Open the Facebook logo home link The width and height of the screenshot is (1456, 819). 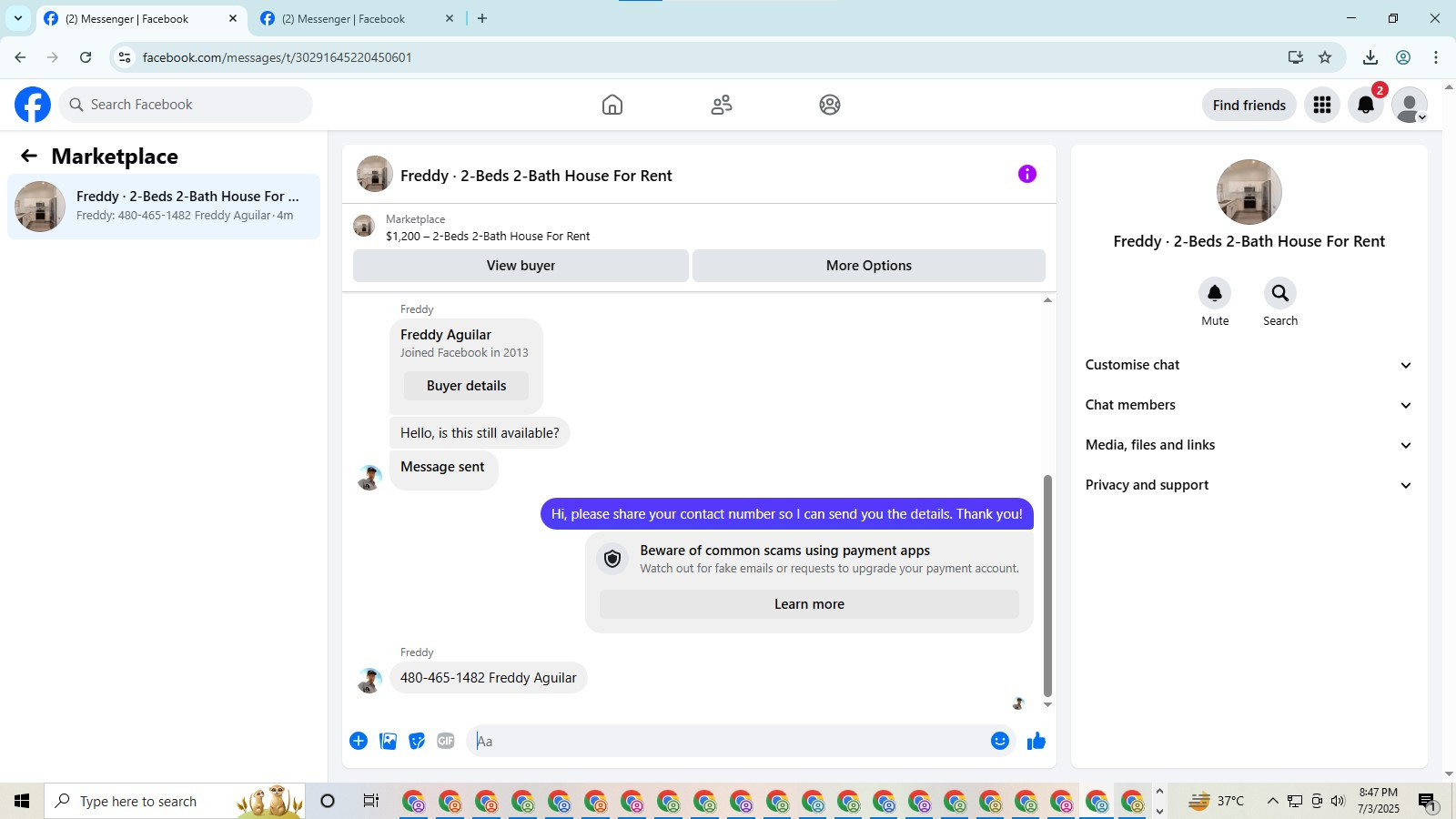[33, 105]
